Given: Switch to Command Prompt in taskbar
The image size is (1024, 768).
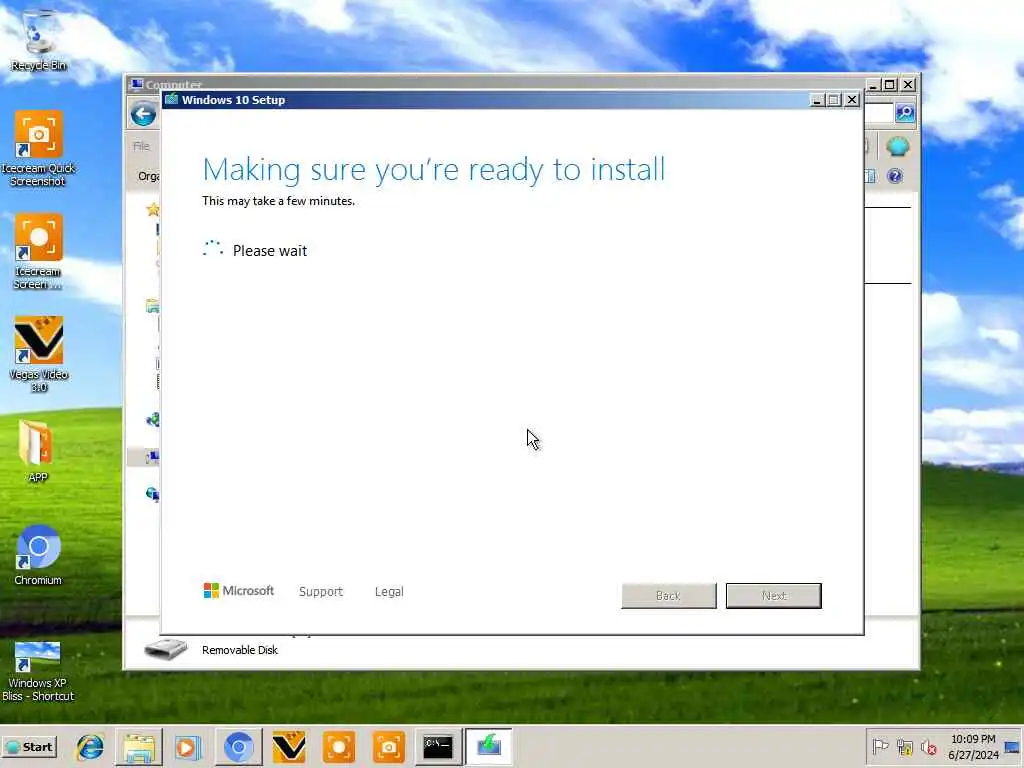Looking at the screenshot, I should tap(438, 746).
